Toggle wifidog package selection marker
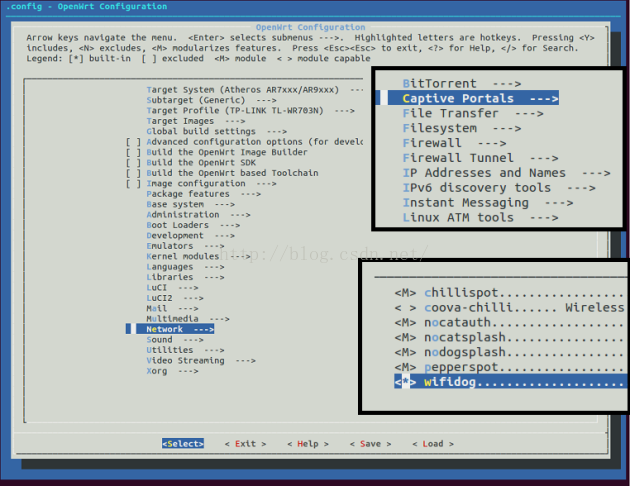630x486 pixels. (x=405, y=382)
